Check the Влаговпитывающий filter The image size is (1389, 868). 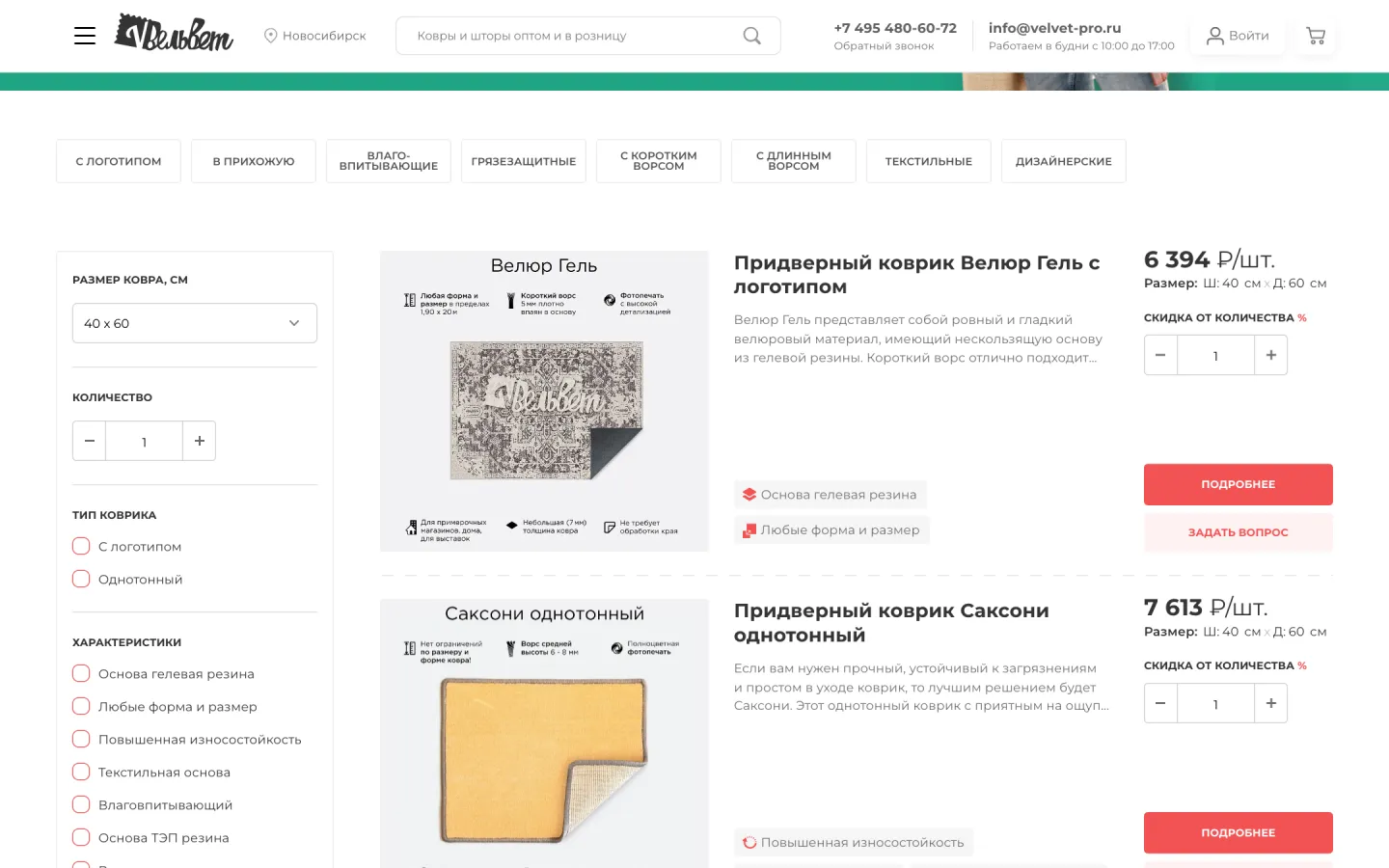pos(81,804)
